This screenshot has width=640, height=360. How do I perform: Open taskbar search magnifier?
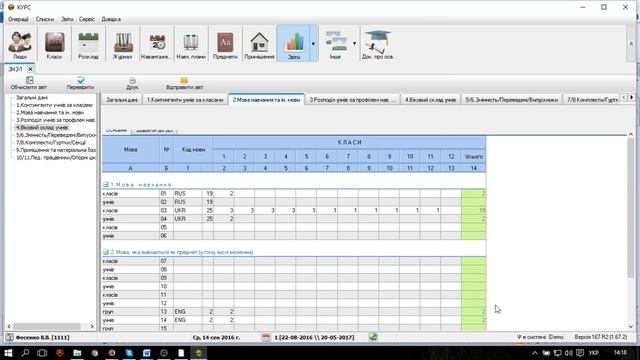pyautogui.click(x=25, y=353)
